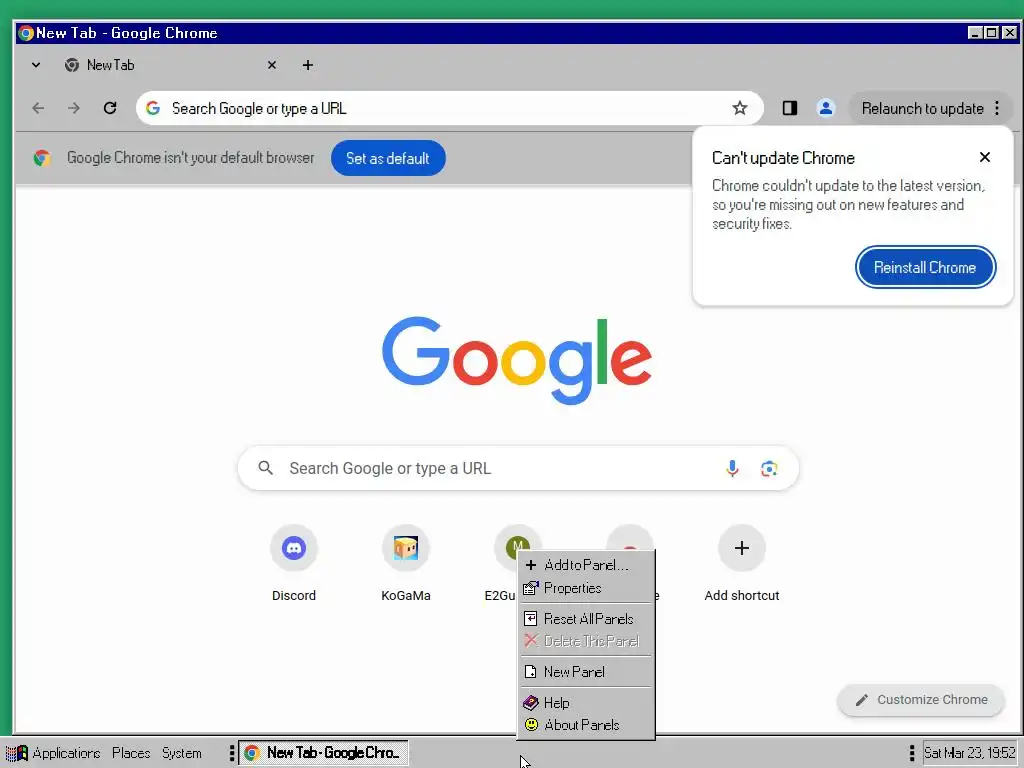Click the Google logo
The height and width of the screenshot is (768, 1024).
(517, 360)
